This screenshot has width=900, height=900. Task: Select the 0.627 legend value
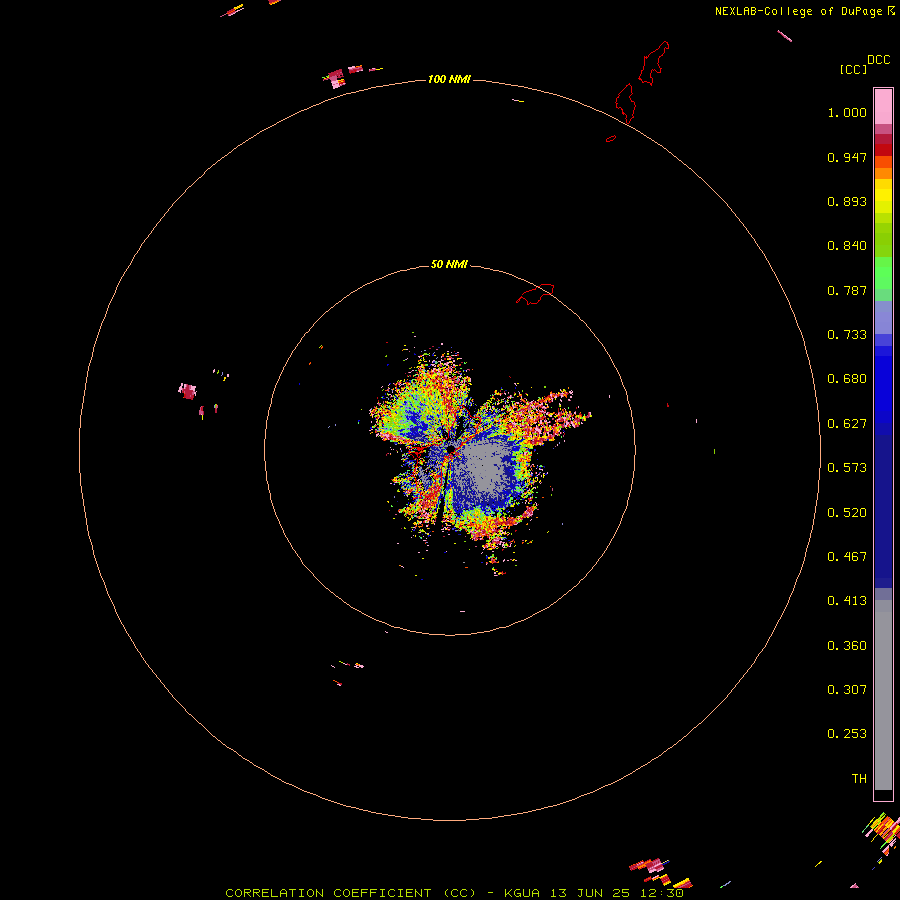click(847, 424)
